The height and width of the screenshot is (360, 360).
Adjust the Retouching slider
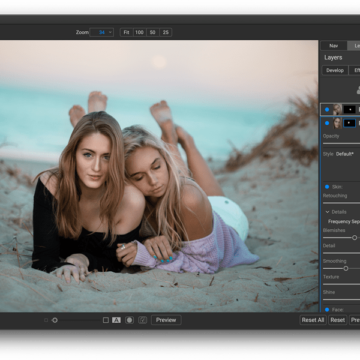tap(341, 203)
